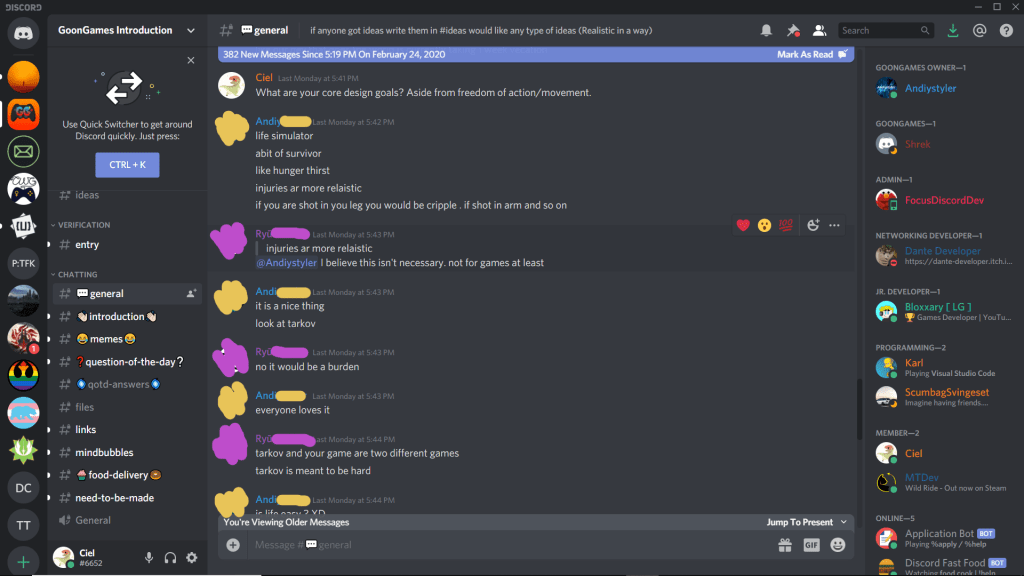Open emoji picker in message box
This screenshot has width=1024, height=576.
[x=837, y=545]
